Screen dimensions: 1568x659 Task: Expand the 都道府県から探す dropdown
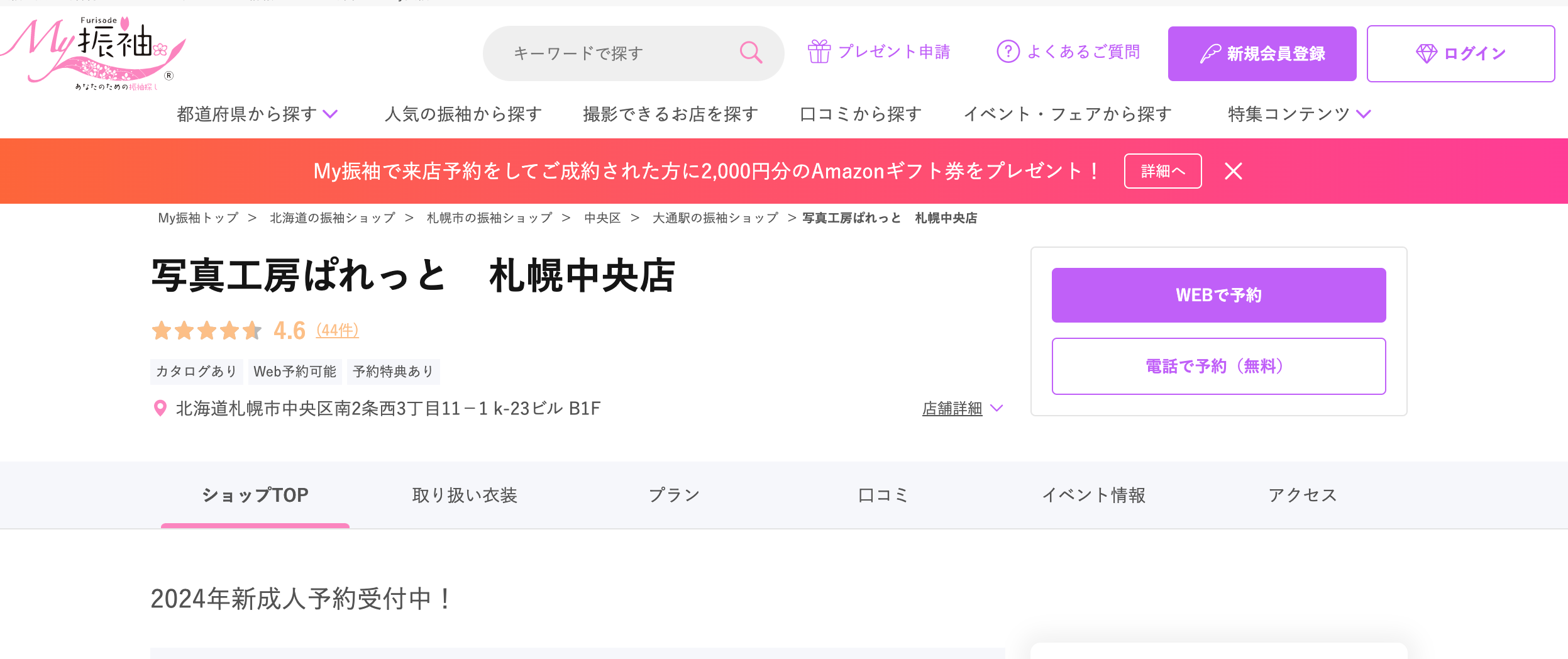point(257,114)
